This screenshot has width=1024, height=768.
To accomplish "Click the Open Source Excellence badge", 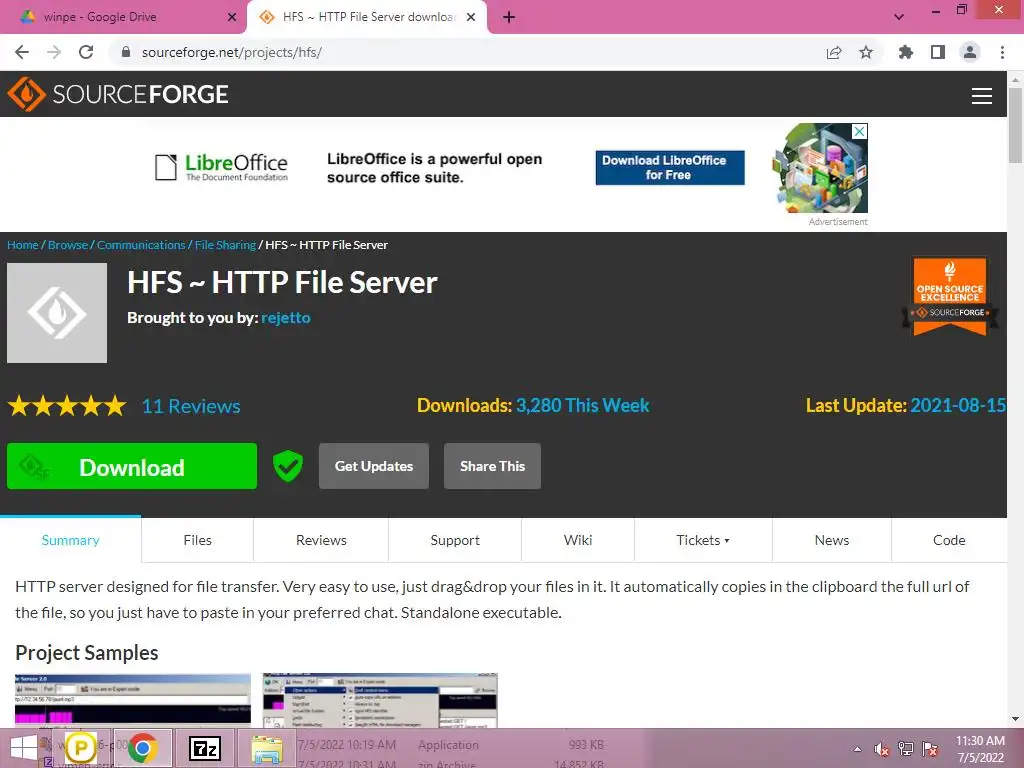I will [950, 296].
